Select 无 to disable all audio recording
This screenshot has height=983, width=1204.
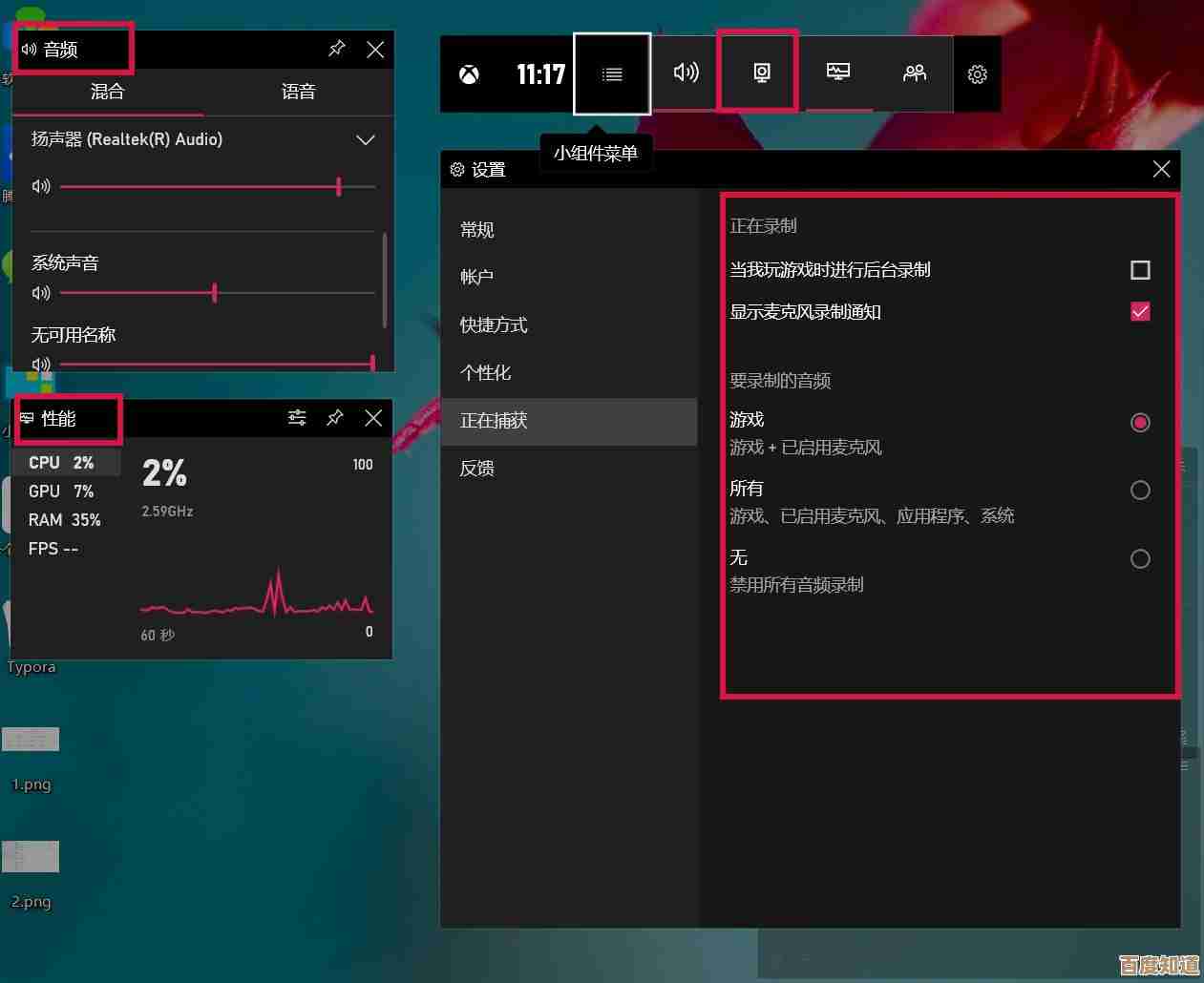[x=1139, y=558]
